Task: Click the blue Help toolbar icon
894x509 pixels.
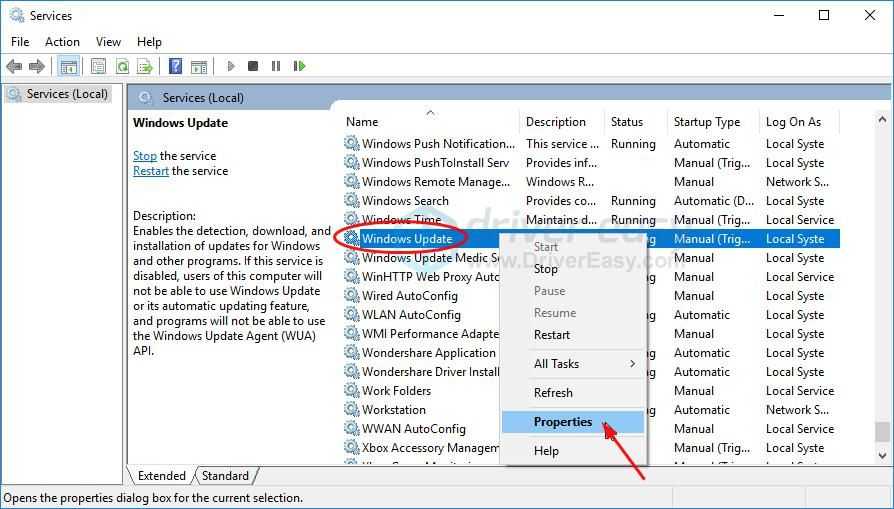Action: [x=176, y=67]
